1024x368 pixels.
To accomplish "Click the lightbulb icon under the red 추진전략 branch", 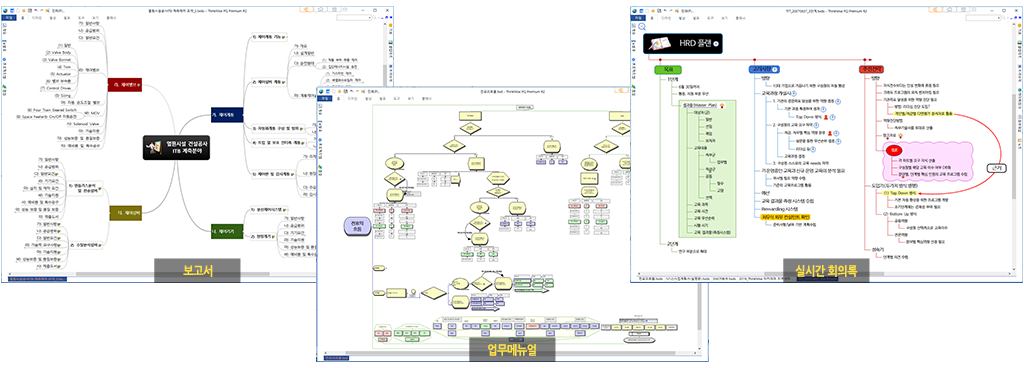I will coord(901,135).
